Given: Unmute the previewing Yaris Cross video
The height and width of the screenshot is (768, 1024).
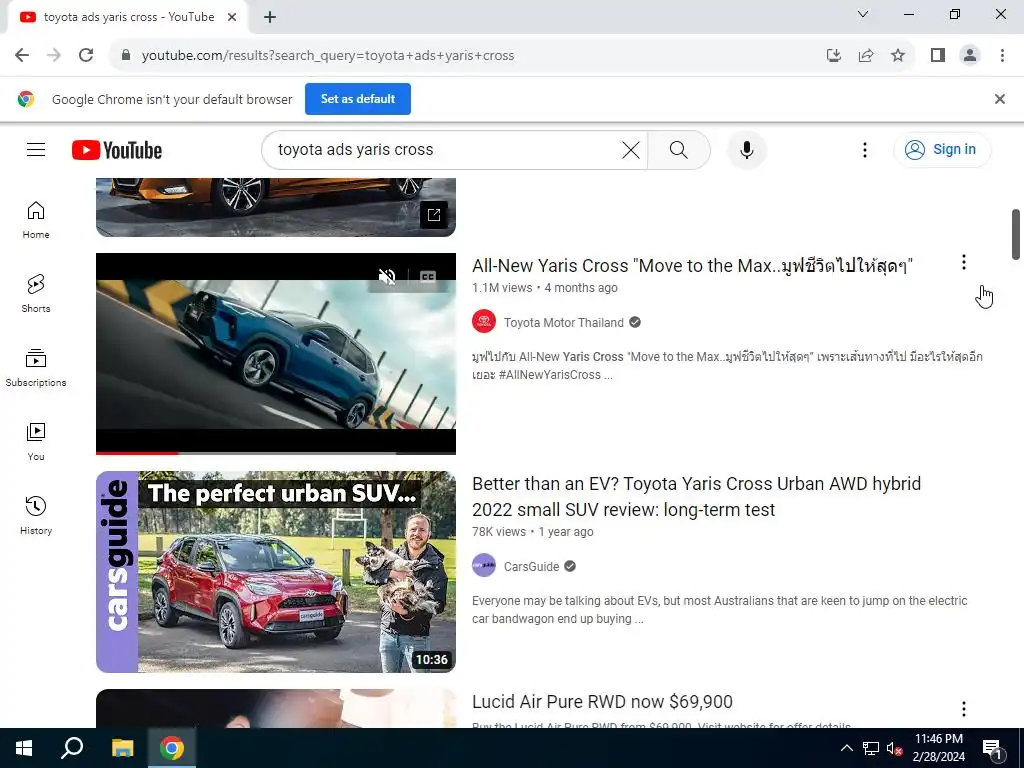Looking at the screenshot, I should coord(387,277).
